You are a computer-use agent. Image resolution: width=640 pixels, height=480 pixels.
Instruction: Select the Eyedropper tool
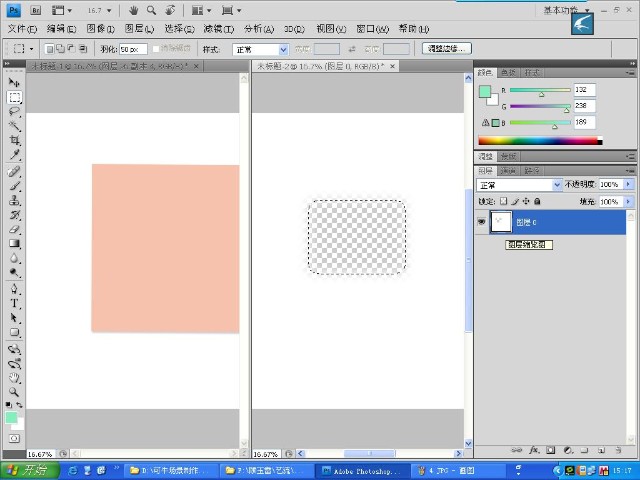pos(15,156)
